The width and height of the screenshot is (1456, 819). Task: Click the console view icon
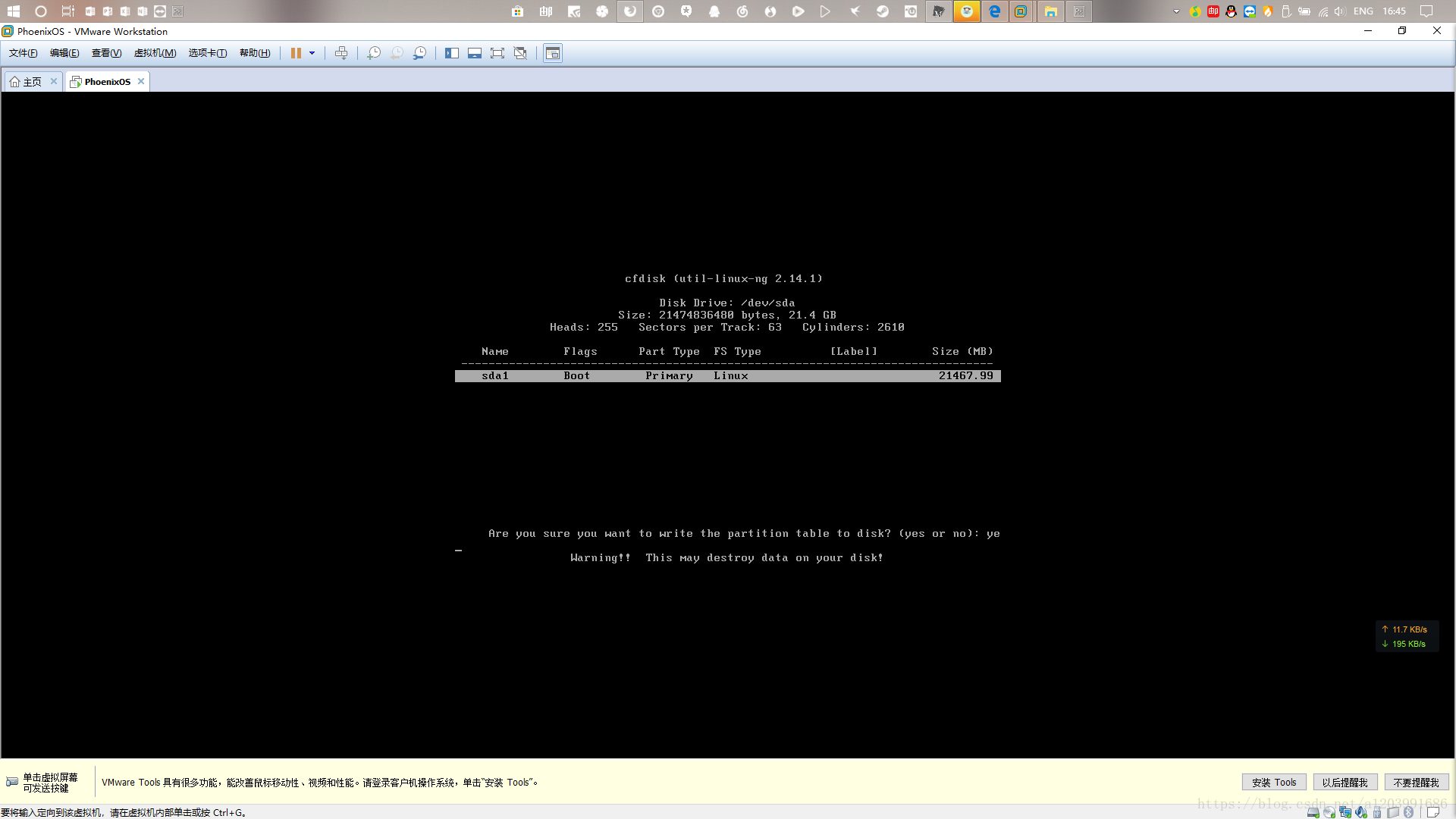pyautogui.click(x=553, y=53)
